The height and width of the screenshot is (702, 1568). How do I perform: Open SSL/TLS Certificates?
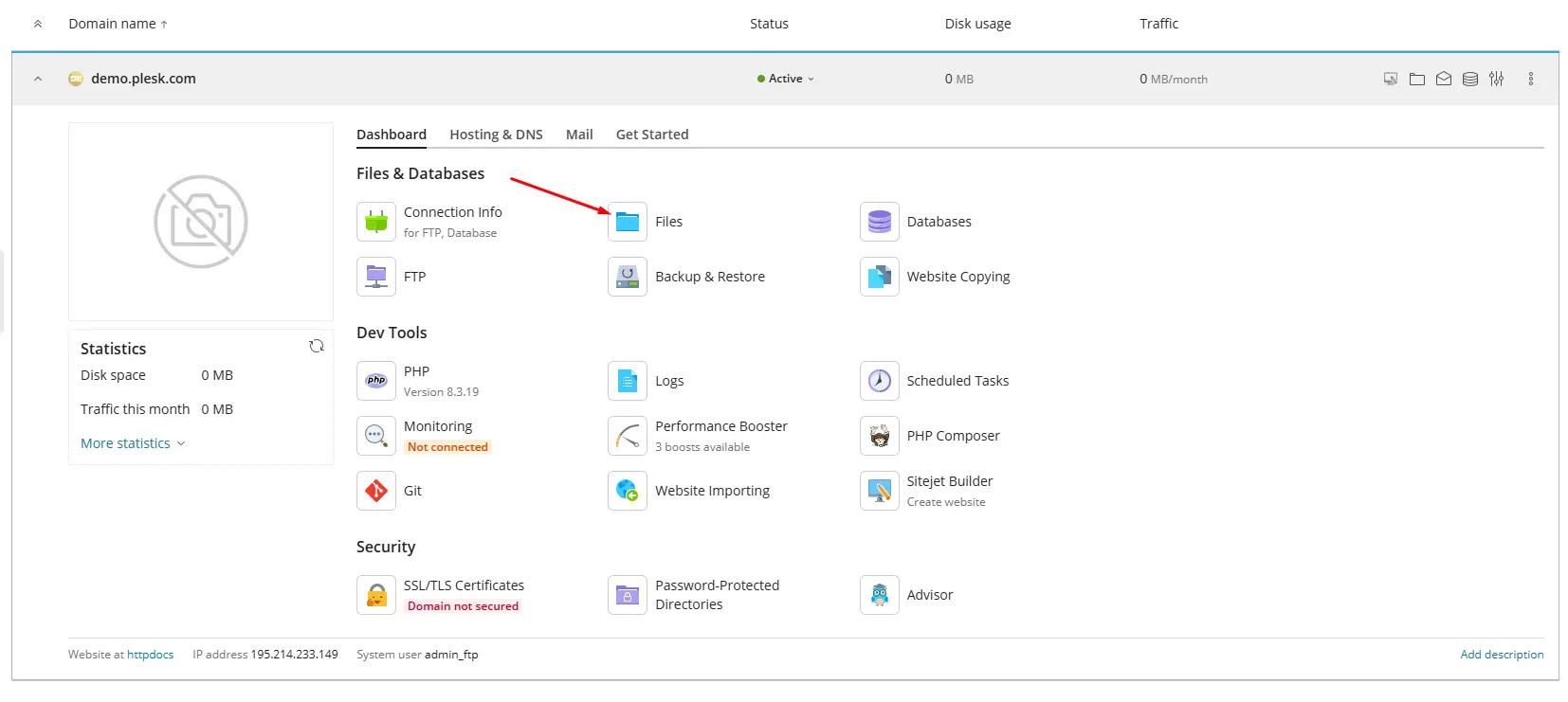click(376, 595)
